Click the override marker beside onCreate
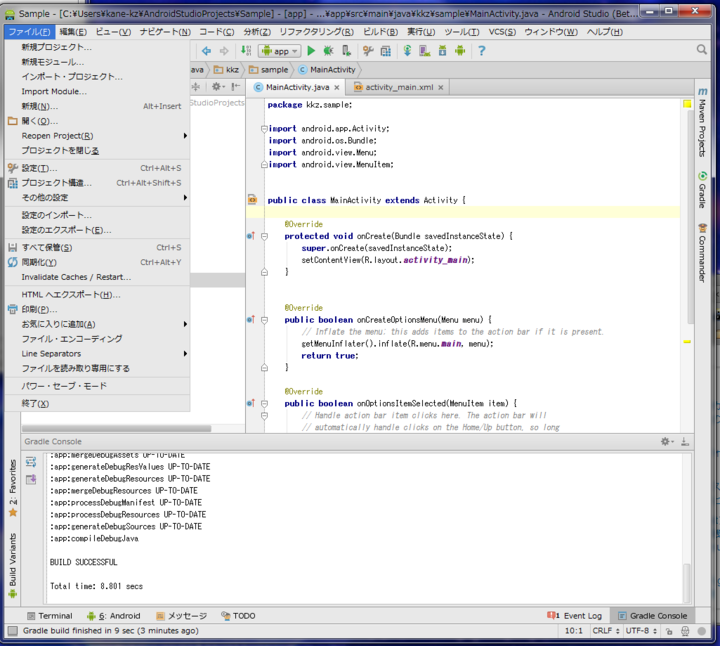 pos(251,236)
